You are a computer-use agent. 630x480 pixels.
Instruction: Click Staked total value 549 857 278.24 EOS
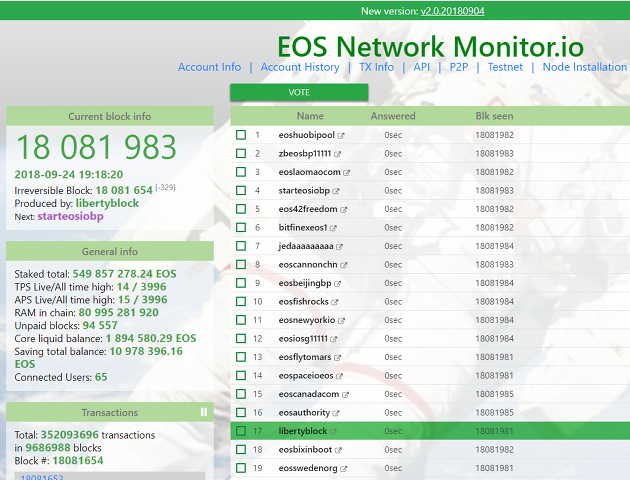(124, 274)
